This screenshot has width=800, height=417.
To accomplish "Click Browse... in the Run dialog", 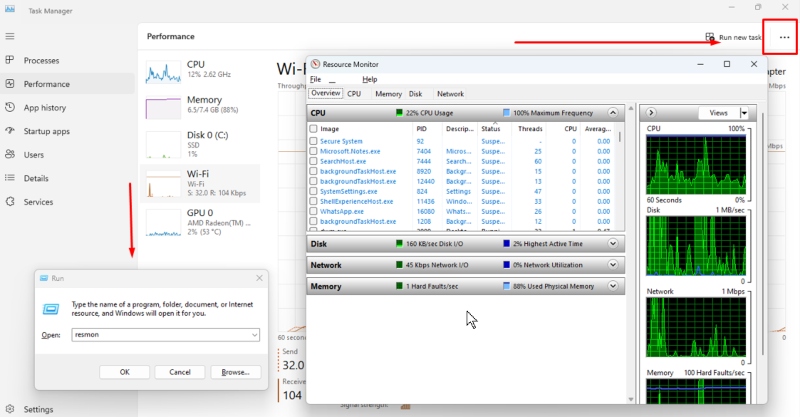I will pos(235,372).
